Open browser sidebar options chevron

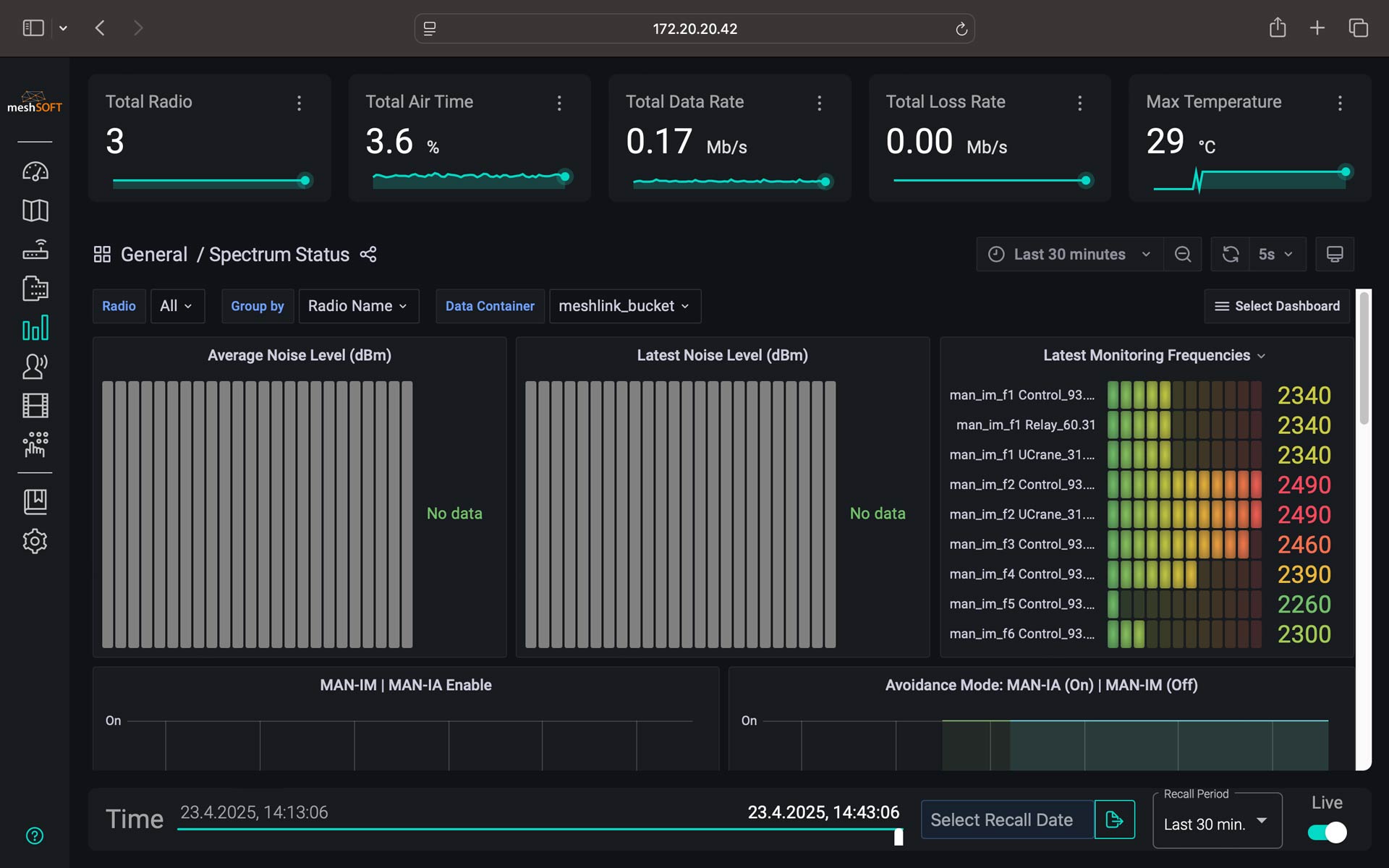click(63, 28)
